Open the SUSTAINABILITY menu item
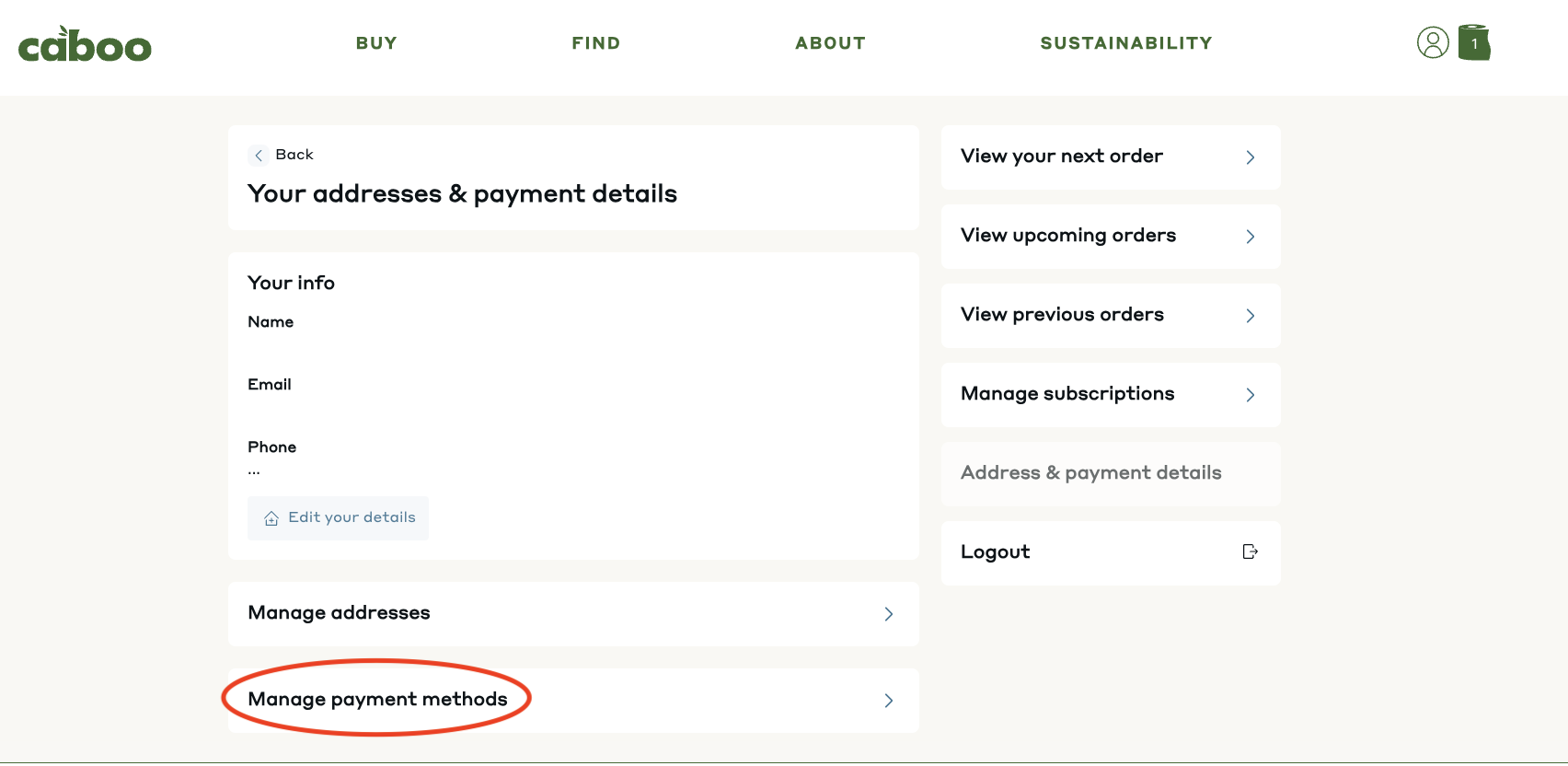Viewport: 1568px width, 766px height. click(1126, 43)
